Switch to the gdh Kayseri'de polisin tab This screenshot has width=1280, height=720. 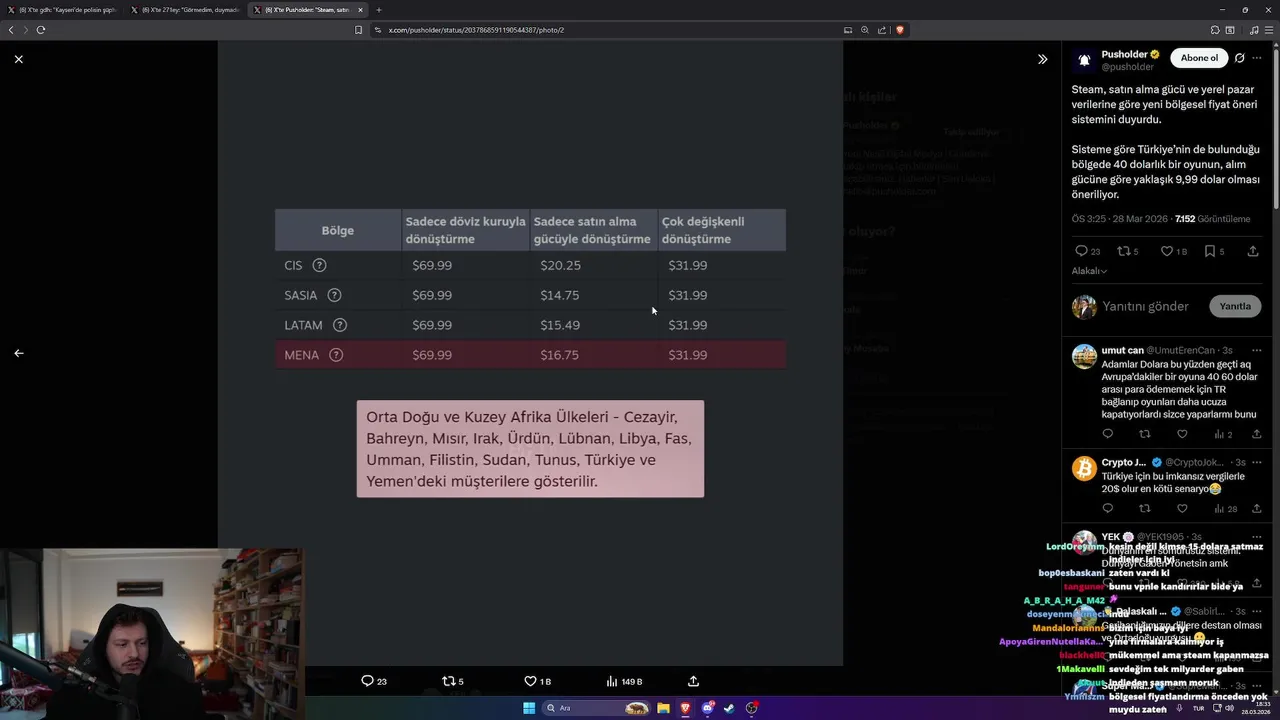pos(62,10)
